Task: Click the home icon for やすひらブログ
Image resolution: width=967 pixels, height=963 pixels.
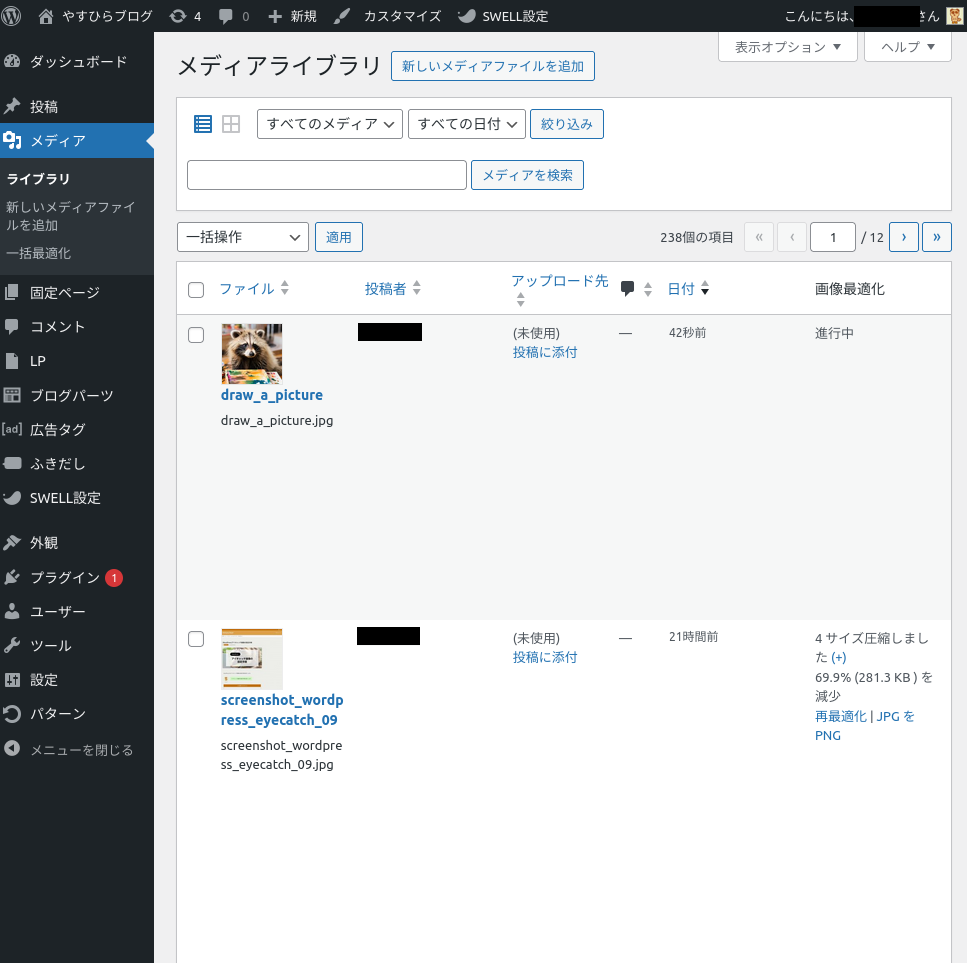Action: pyautogui.click(x=46, y=17)
